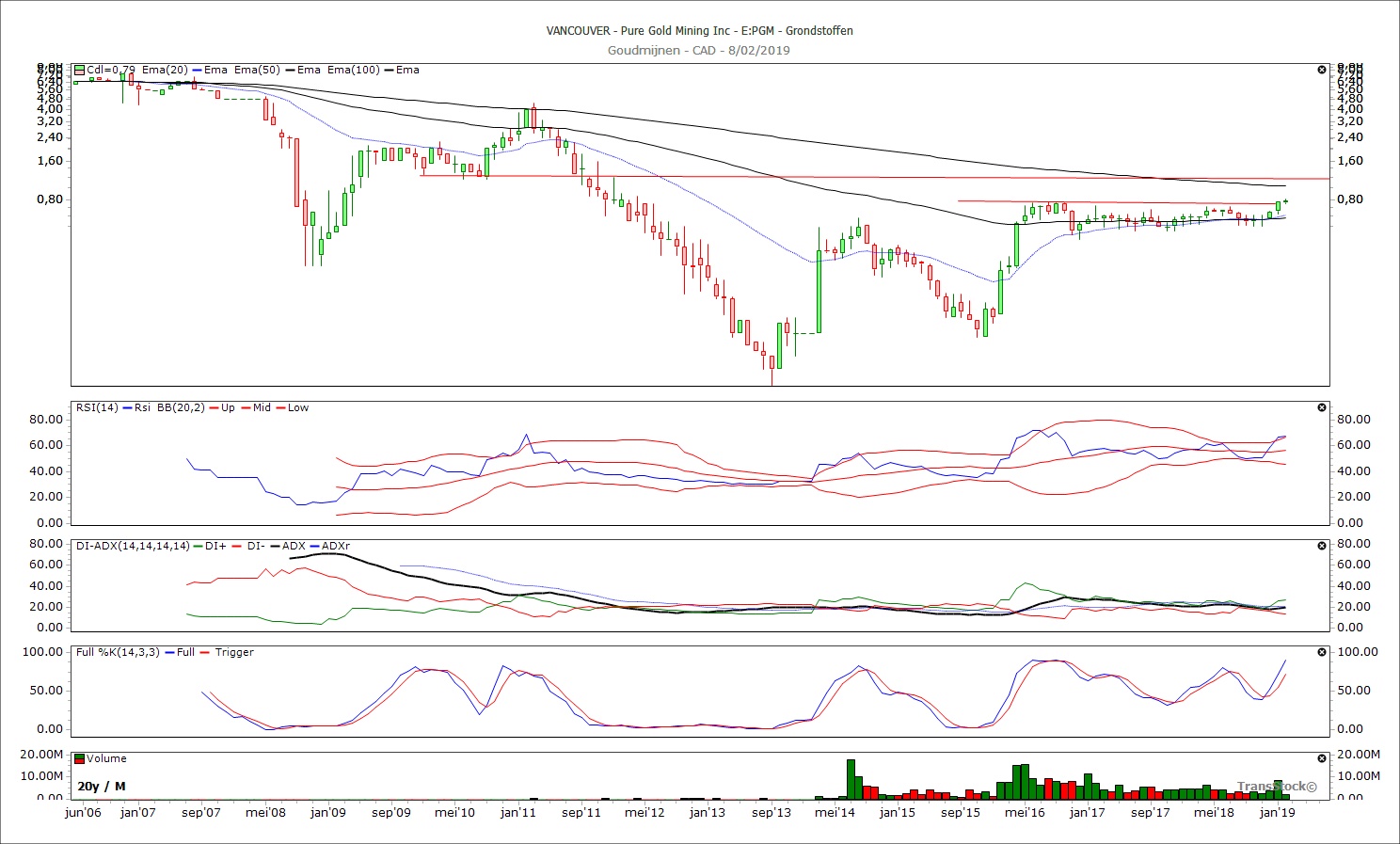Close the Volume panel
This screenshot has height=844, width=1400.
click(1322, 758)
